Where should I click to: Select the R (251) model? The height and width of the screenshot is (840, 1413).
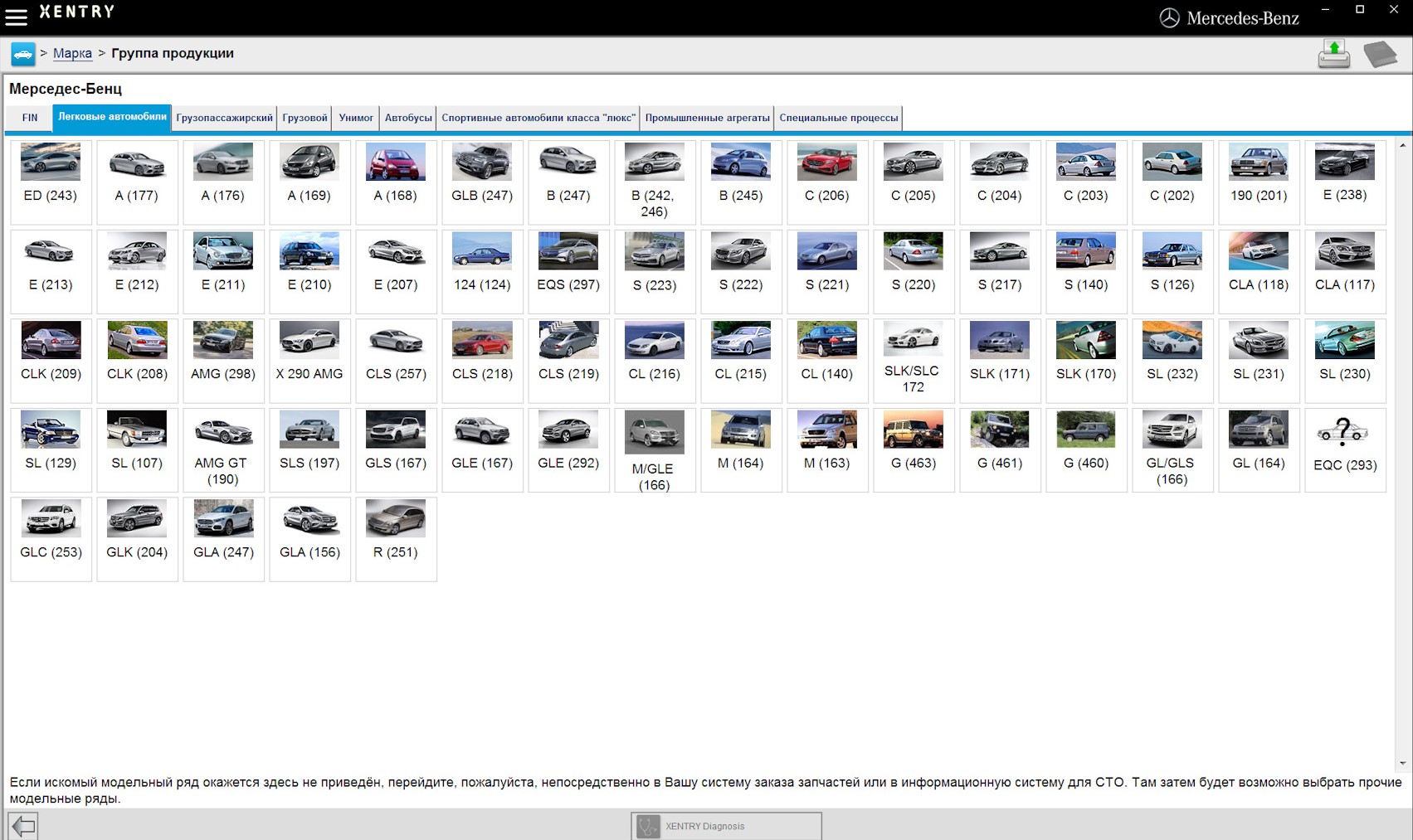[x=396, y=540]
